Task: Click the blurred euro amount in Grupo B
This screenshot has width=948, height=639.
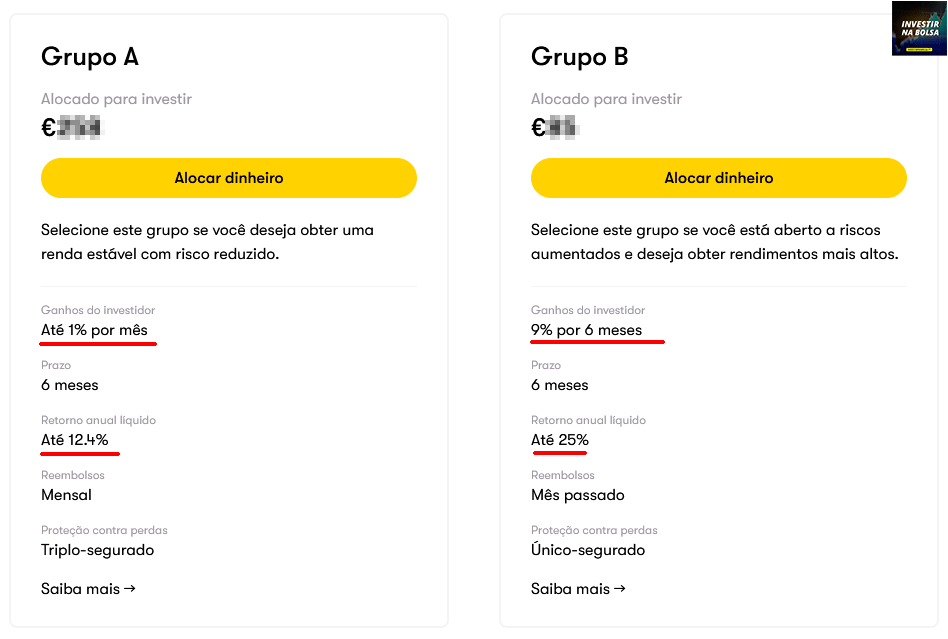Action: [x=556, y=128]
